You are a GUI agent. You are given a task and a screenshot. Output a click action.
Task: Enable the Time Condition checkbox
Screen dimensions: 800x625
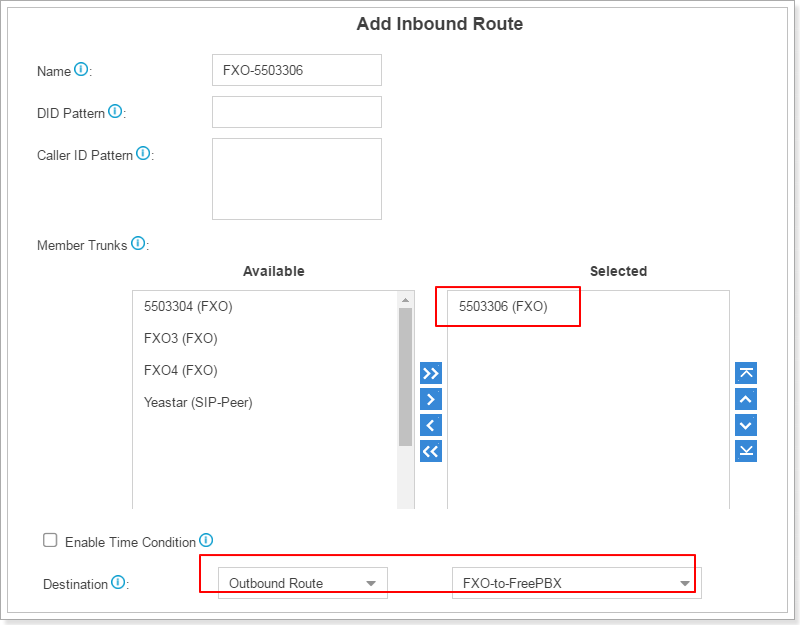click(x=50, y=540)
